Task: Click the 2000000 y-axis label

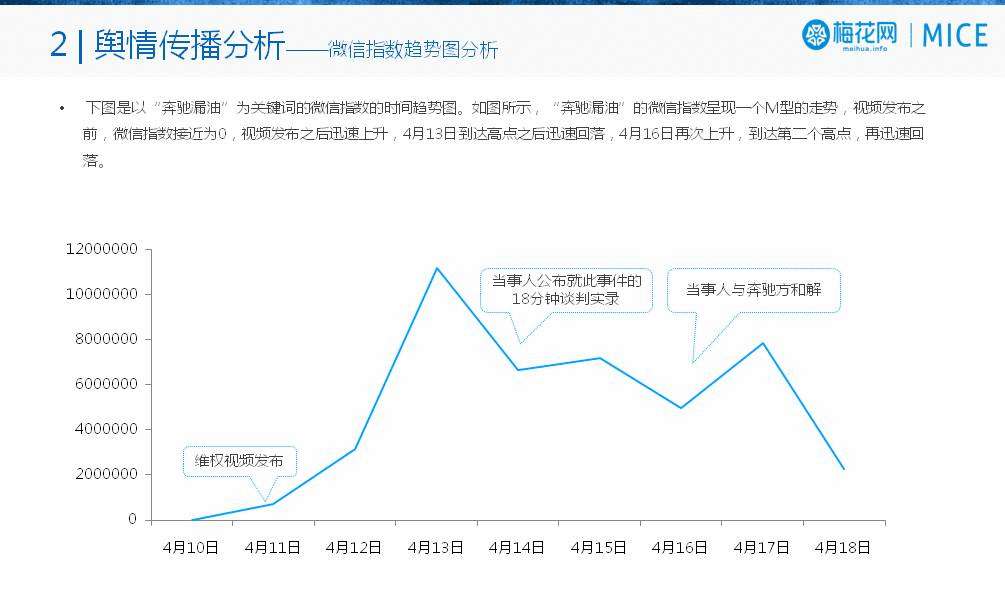Action: [105, 474]
